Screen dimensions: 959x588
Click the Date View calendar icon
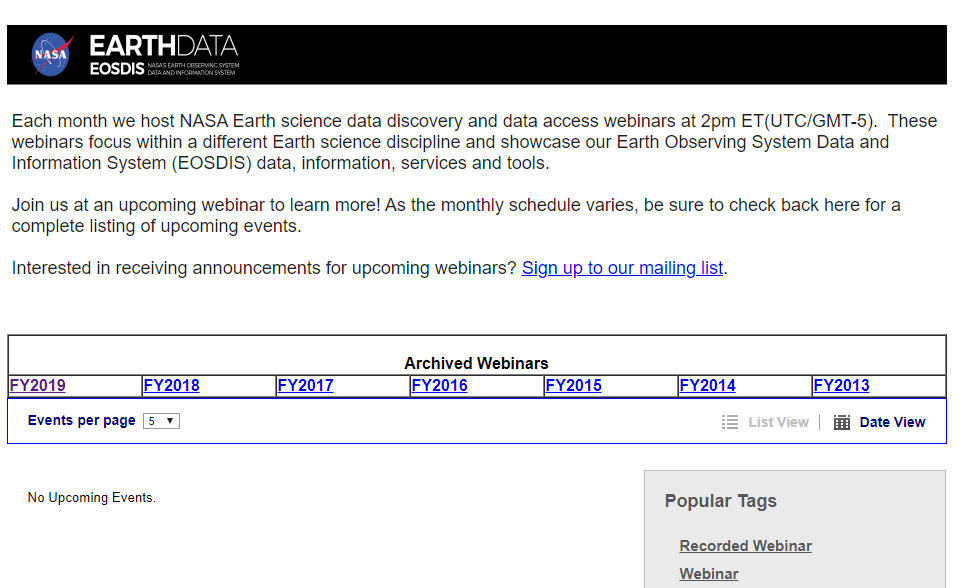click(842, 422)
